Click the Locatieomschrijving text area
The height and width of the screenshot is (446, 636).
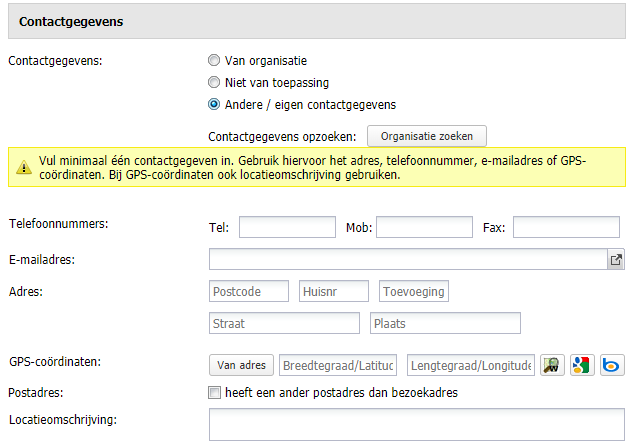pos(417,425)
